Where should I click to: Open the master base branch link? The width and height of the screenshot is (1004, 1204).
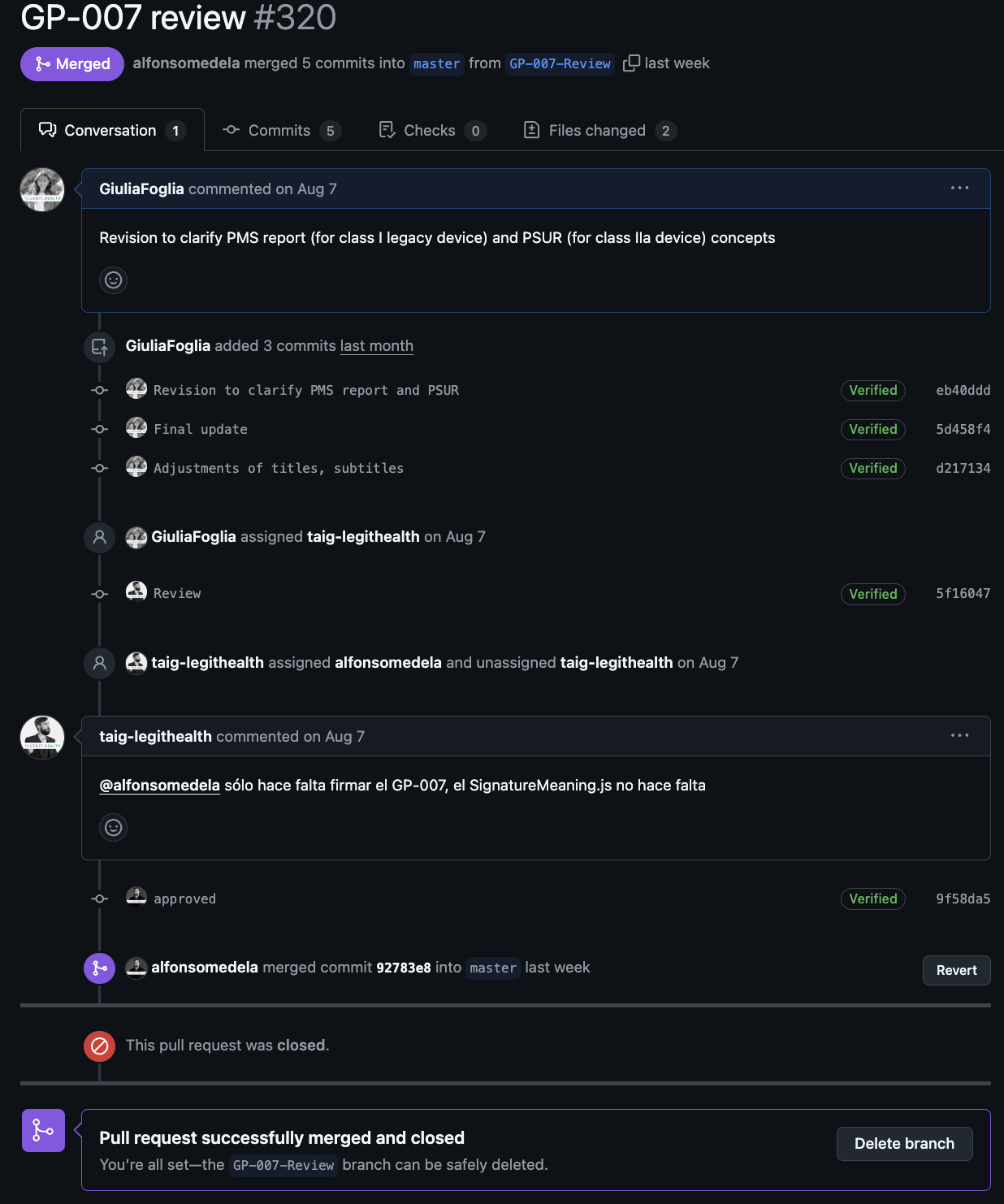(437, 64)
